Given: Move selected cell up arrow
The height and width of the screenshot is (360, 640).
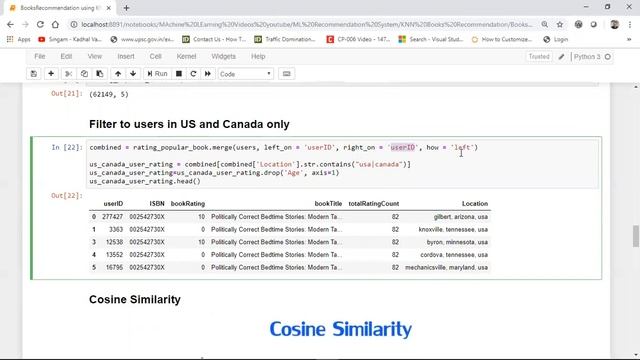Looking at the screenshot, I should tap(118, 74).
